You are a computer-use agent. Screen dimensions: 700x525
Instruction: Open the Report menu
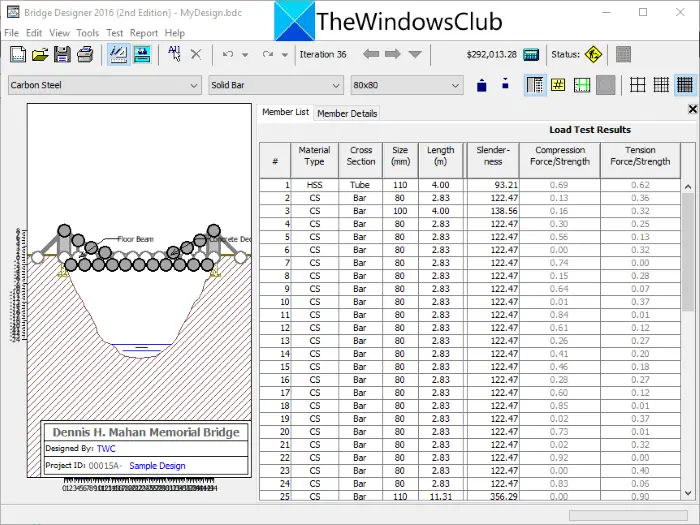pos(144,33)
